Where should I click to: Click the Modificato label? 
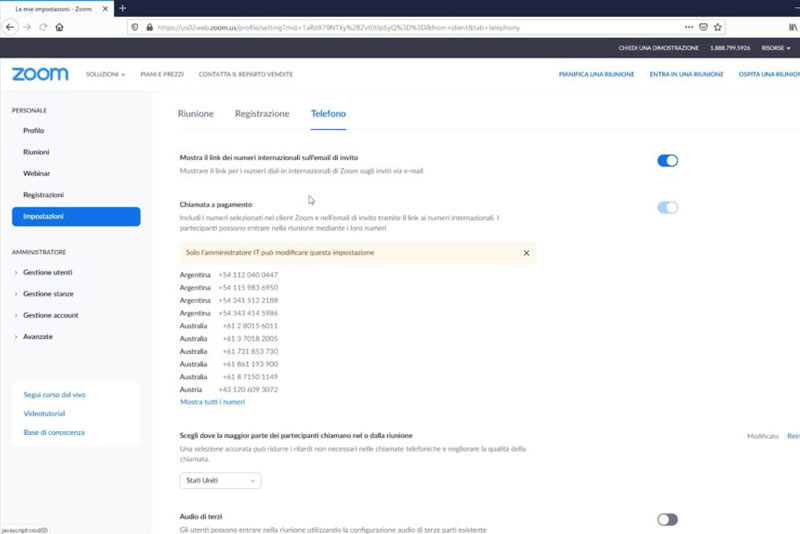click(x=763, y=436)
